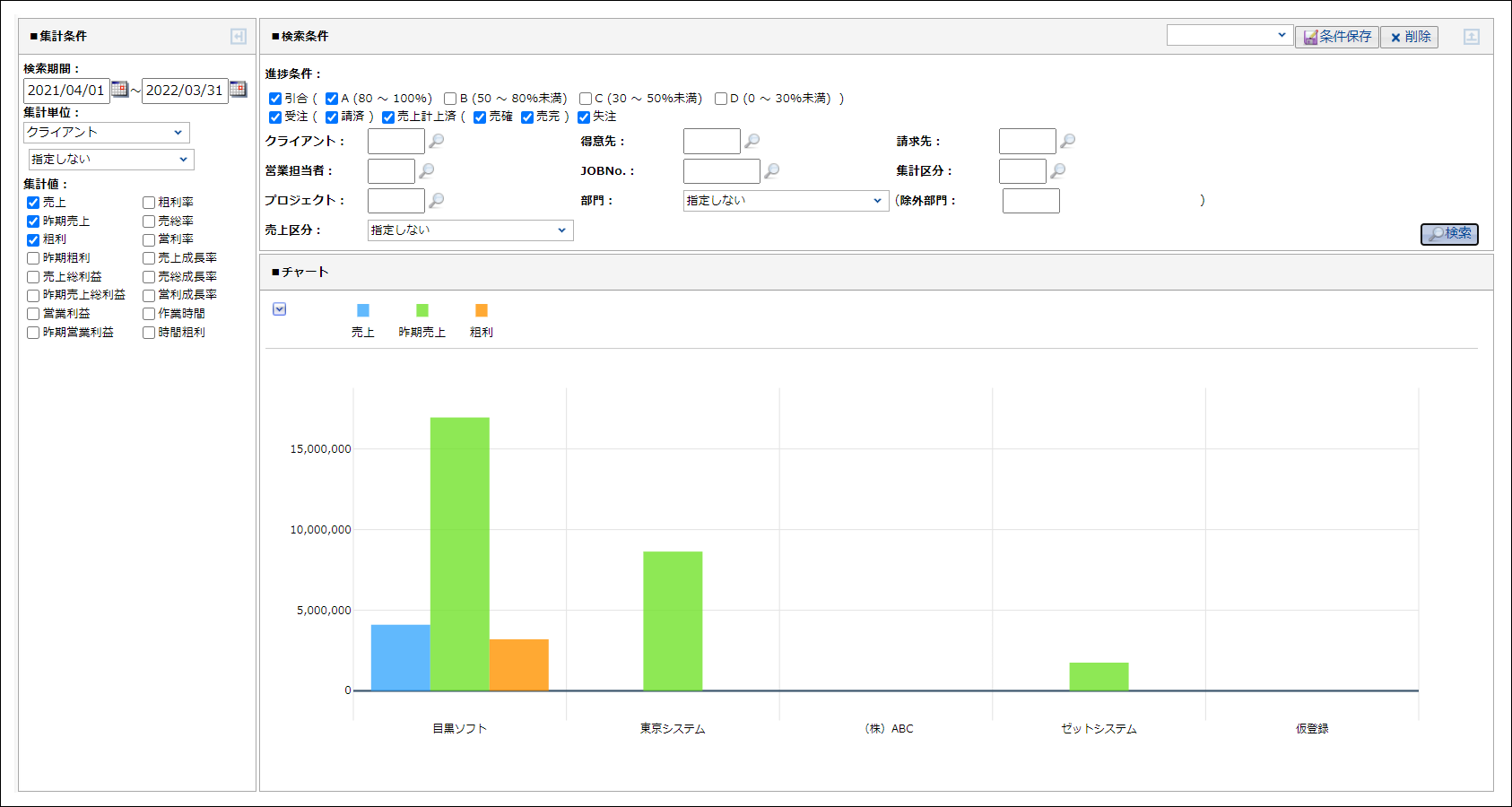
Task: Click the JOBNo. search magnifier icon
Action: click(x=771, y=170)
